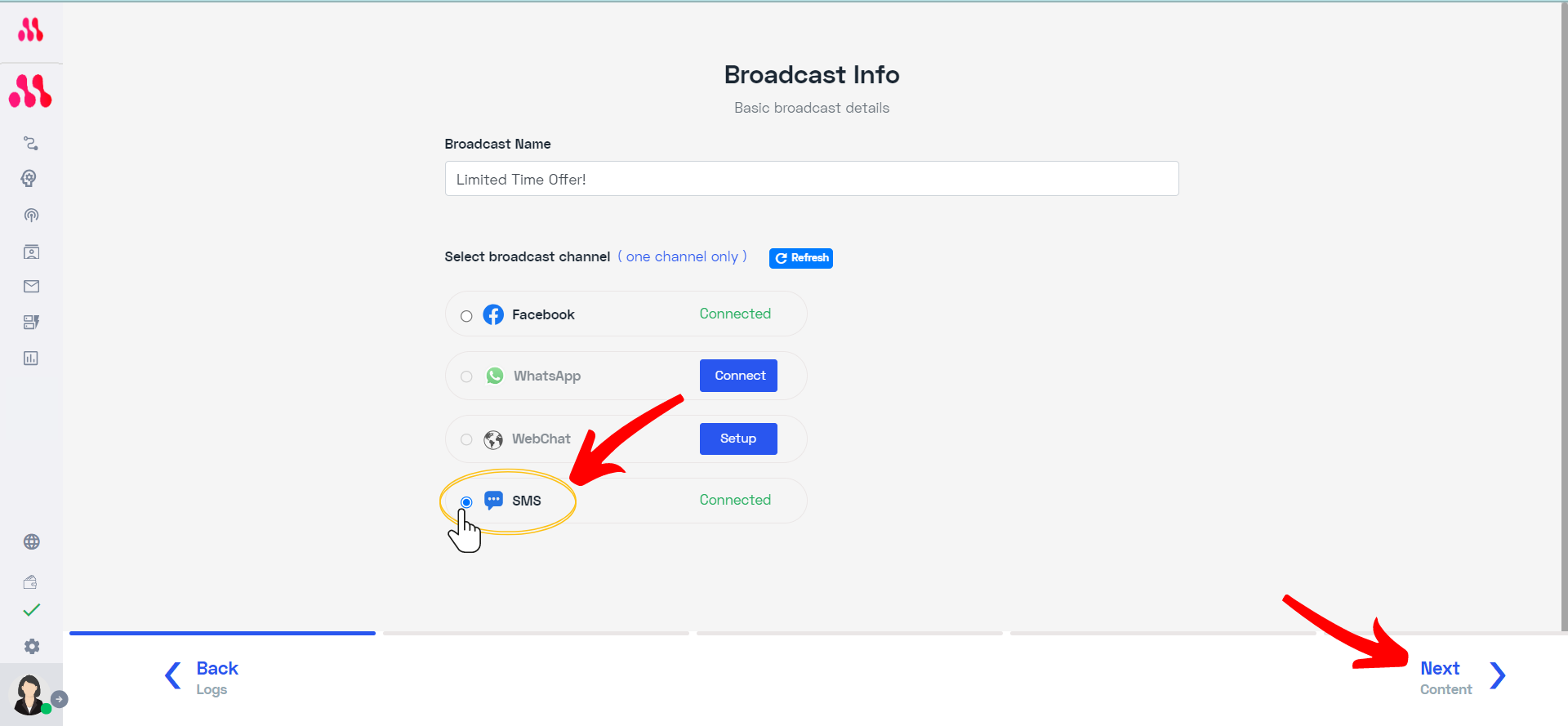Click the SMS chat bubble icon
Viewport: 1568px width, 726px height.
click(493, 501)
